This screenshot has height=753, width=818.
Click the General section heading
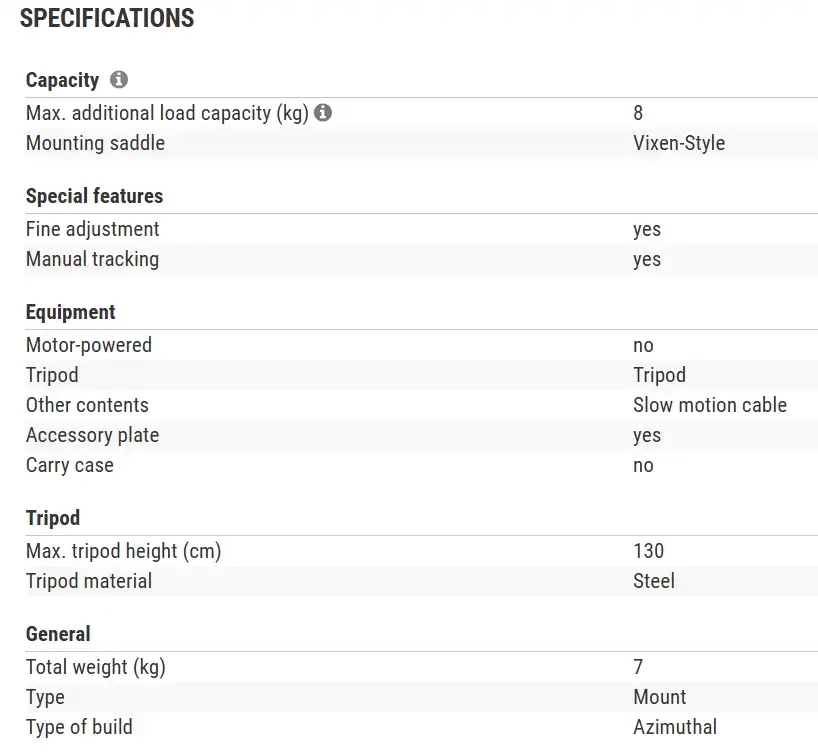tap(58, 634)
